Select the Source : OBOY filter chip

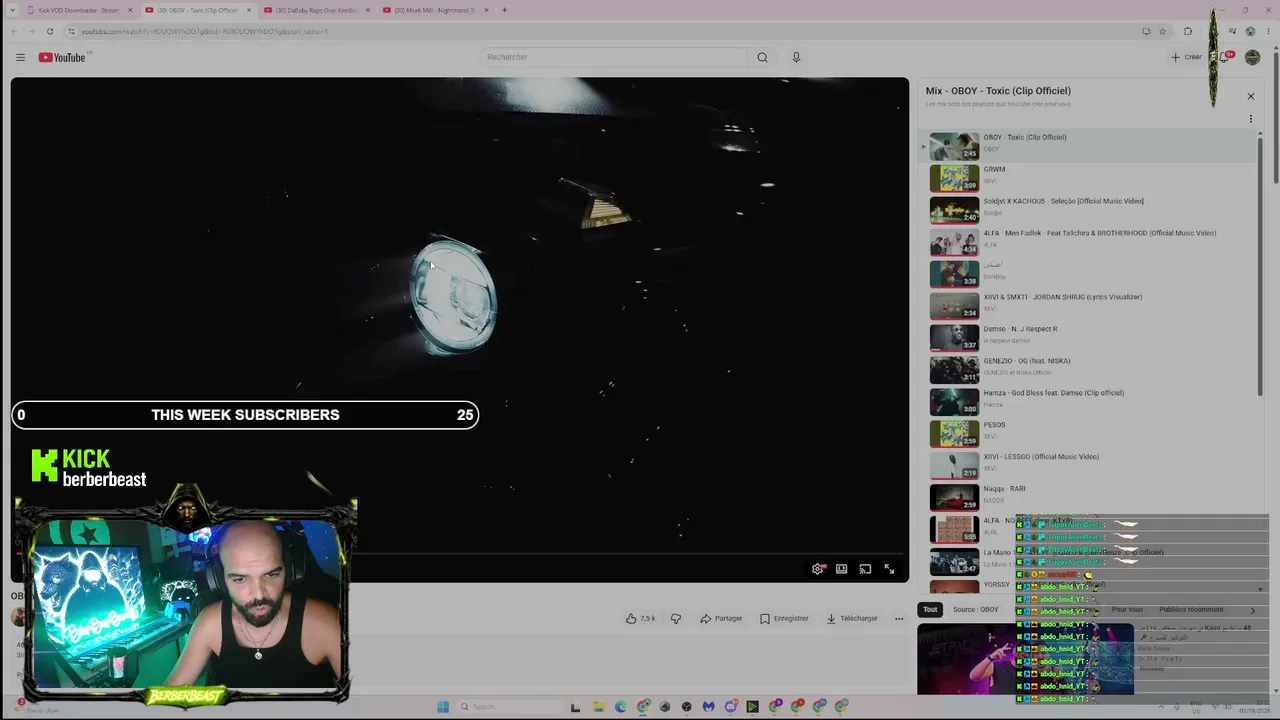pyautogui.click(x=975, y=609)
